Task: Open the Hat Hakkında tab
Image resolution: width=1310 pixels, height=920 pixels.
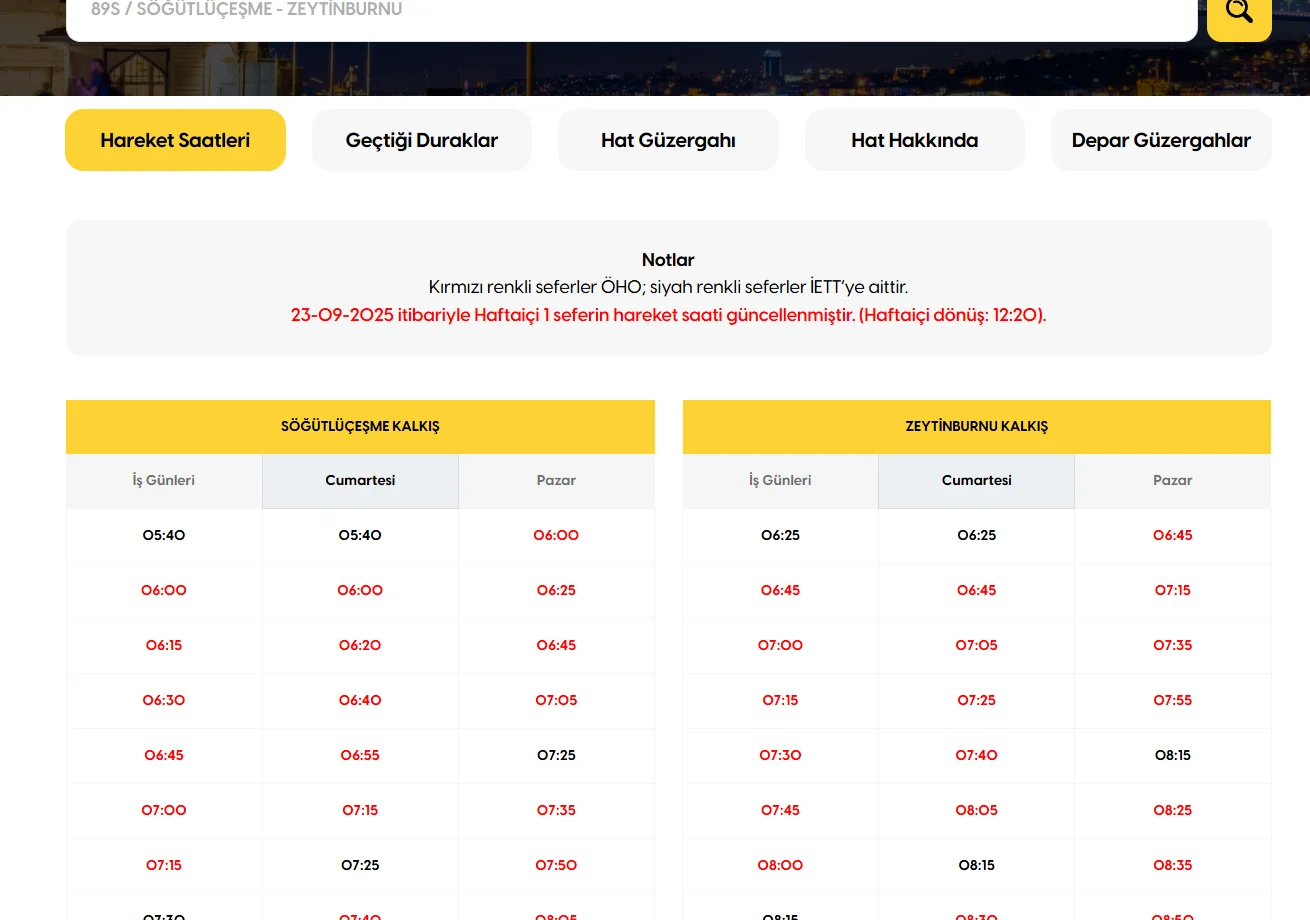Action: pyautogui.click(x=914, y=140)
